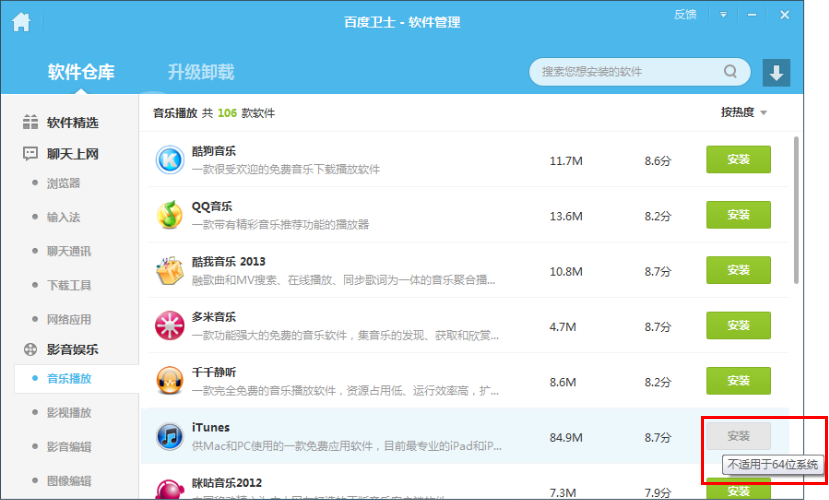Open 影视播放 category in sidebar
829x500 pixels.
coord(68,412)
